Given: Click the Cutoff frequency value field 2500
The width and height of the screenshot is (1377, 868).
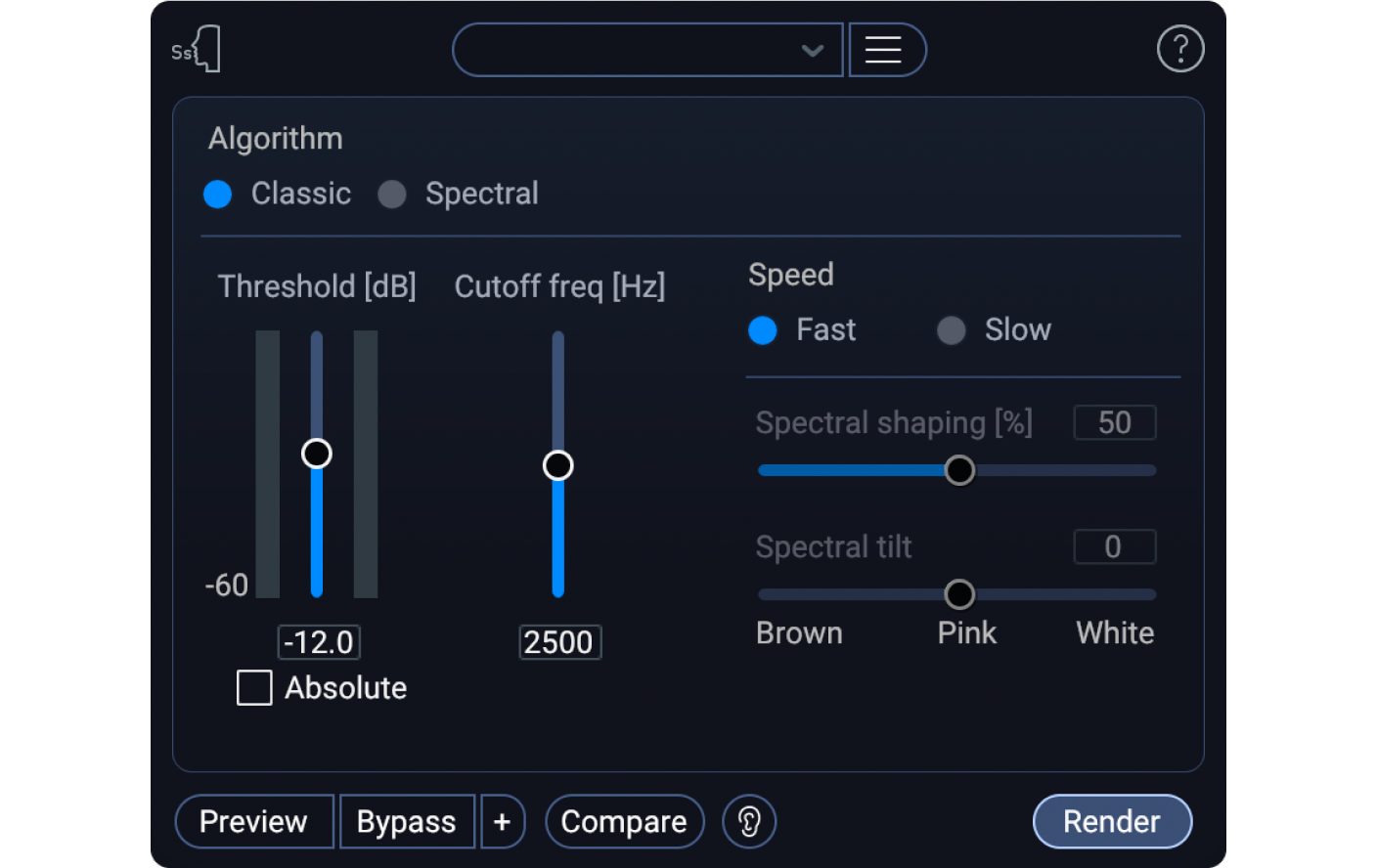Looking at the screenshot, I should pyautogui.click(x=558, y=642).
